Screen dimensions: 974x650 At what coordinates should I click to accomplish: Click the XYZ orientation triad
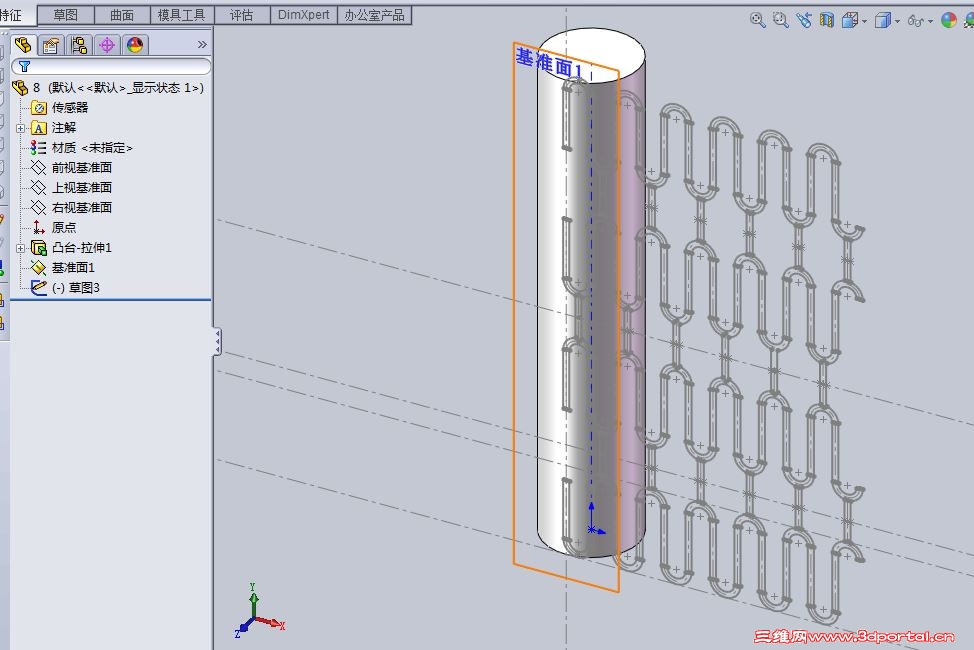pyautogui.click(x=259, y=611)
